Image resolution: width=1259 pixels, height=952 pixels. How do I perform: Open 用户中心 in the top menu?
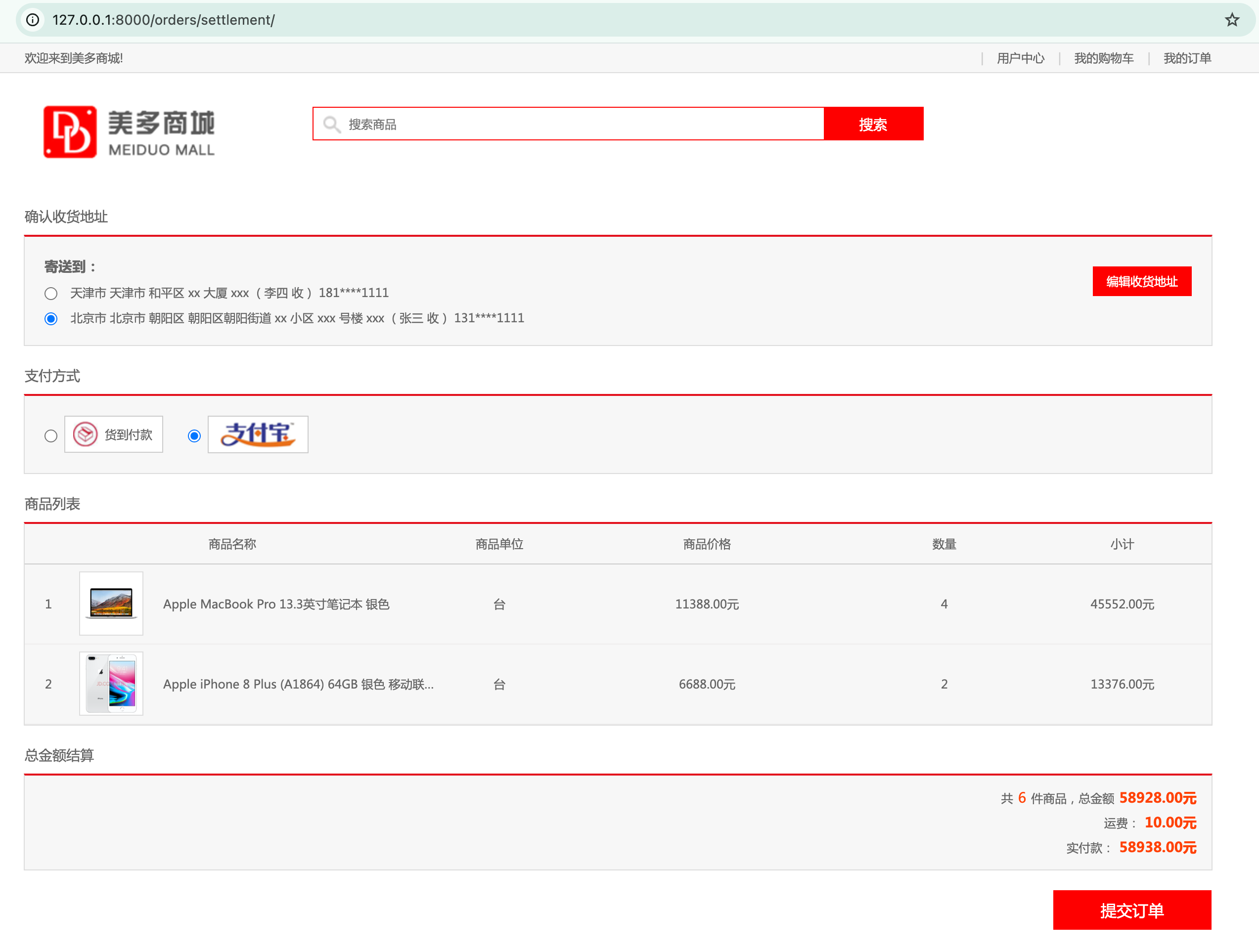pos(1021,58)
